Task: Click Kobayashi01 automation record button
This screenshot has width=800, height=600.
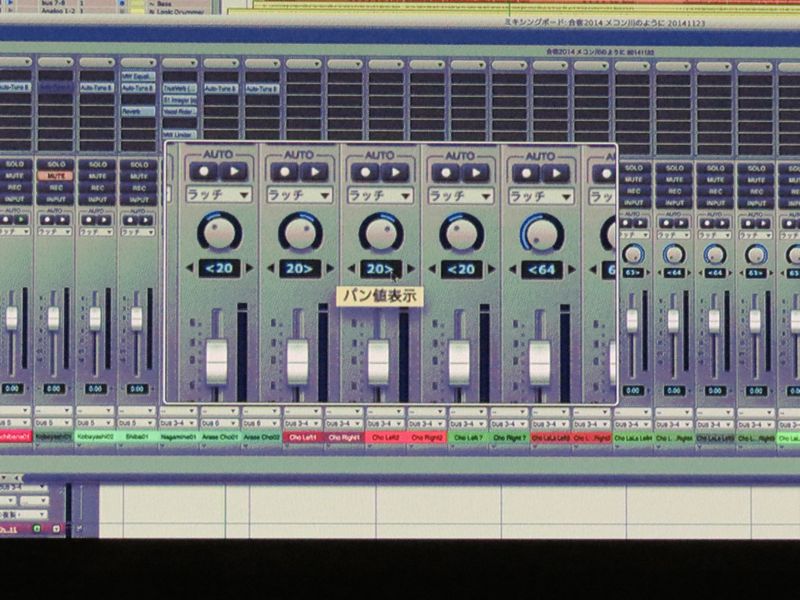Action: (47, 220)
